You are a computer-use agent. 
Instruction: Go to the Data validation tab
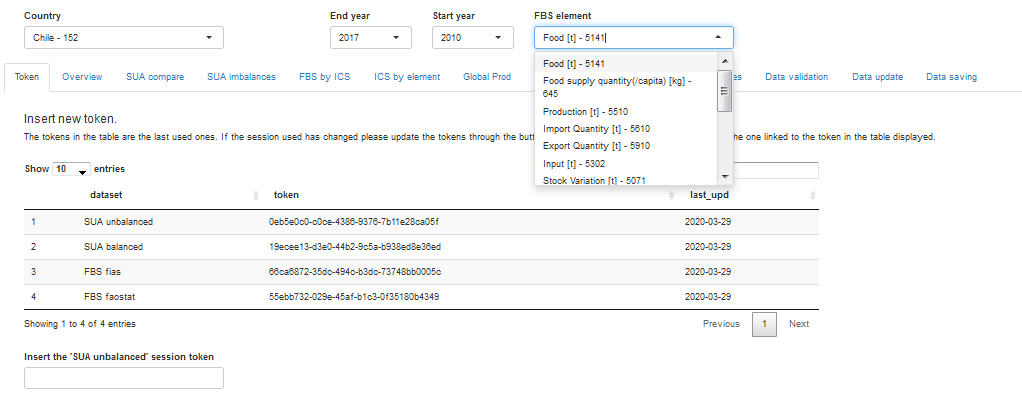797,77
